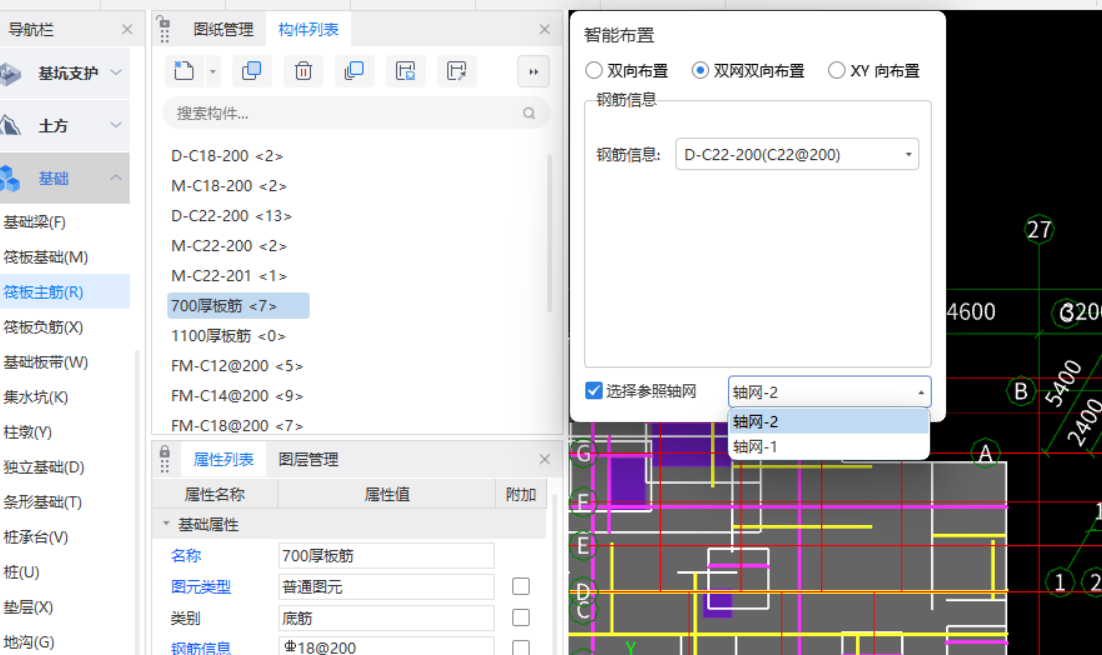Click the lock icon in component list panel

[x=162, y=22]
